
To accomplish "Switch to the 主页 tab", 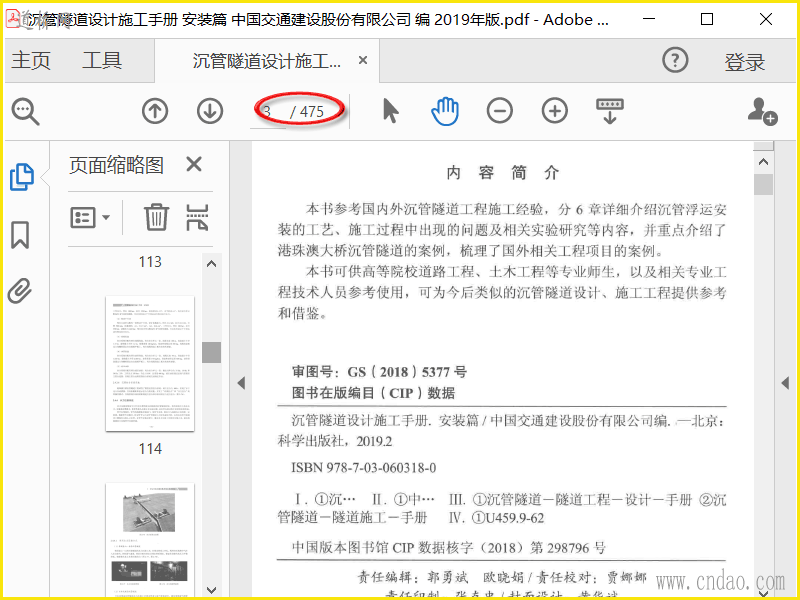I will point(31,60).
